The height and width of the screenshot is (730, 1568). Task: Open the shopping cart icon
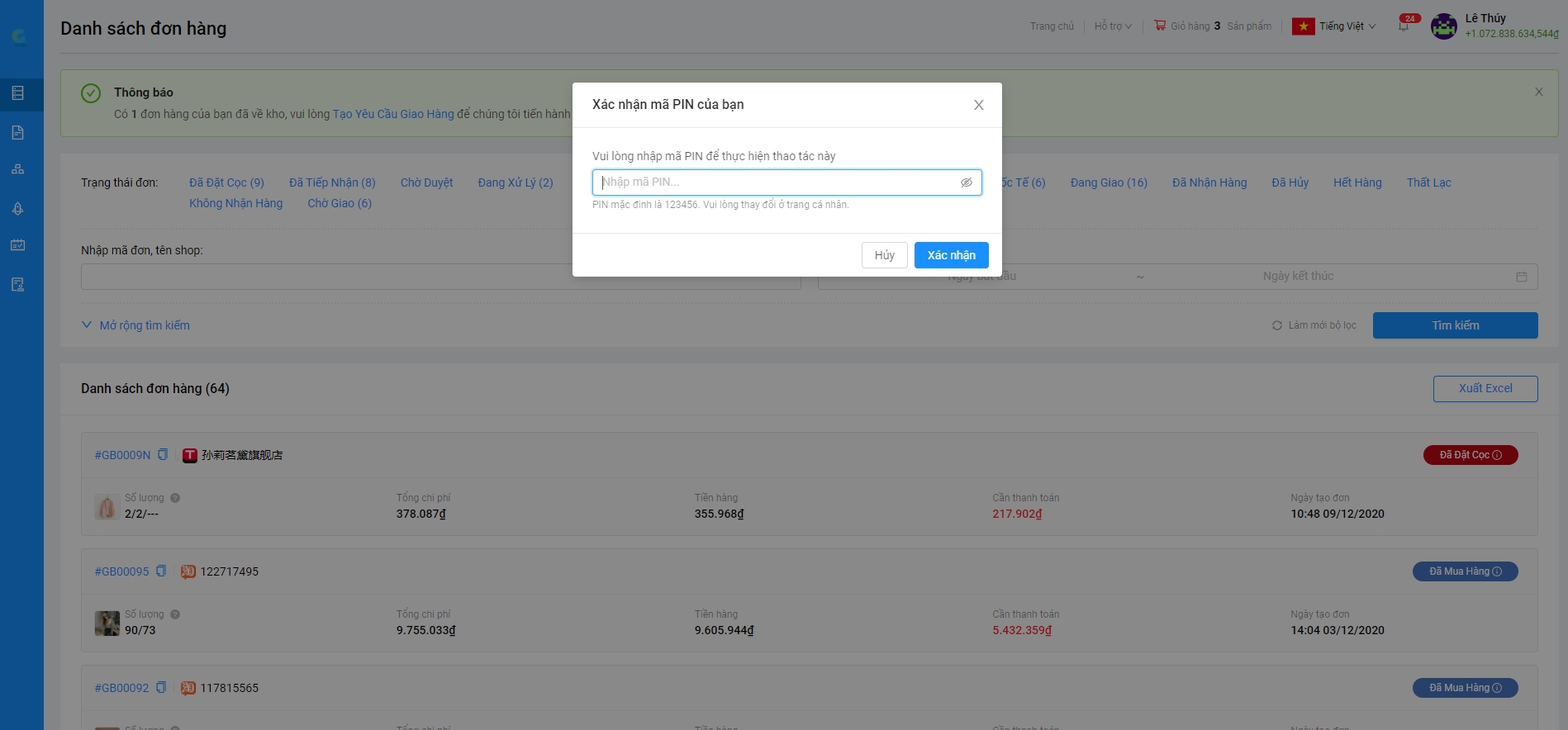1160,26
